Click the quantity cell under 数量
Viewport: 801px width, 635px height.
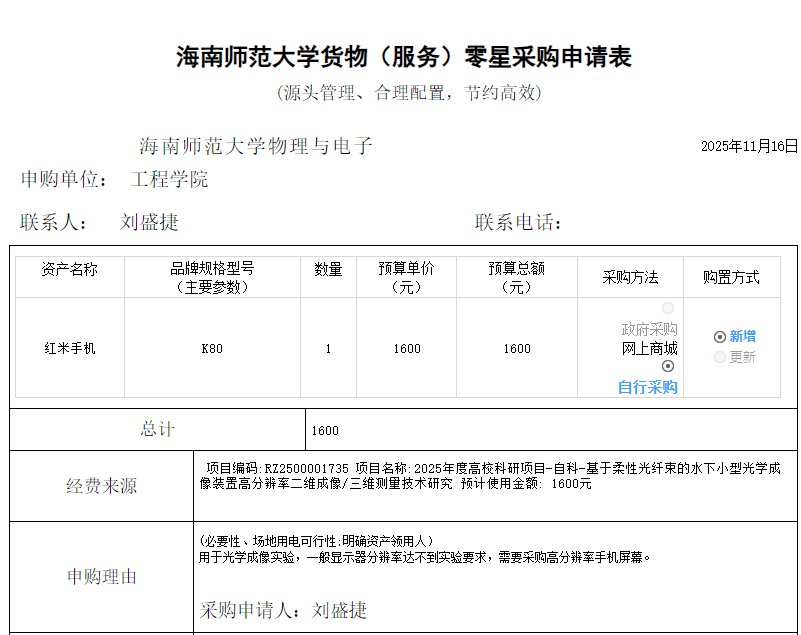point(328,349)
